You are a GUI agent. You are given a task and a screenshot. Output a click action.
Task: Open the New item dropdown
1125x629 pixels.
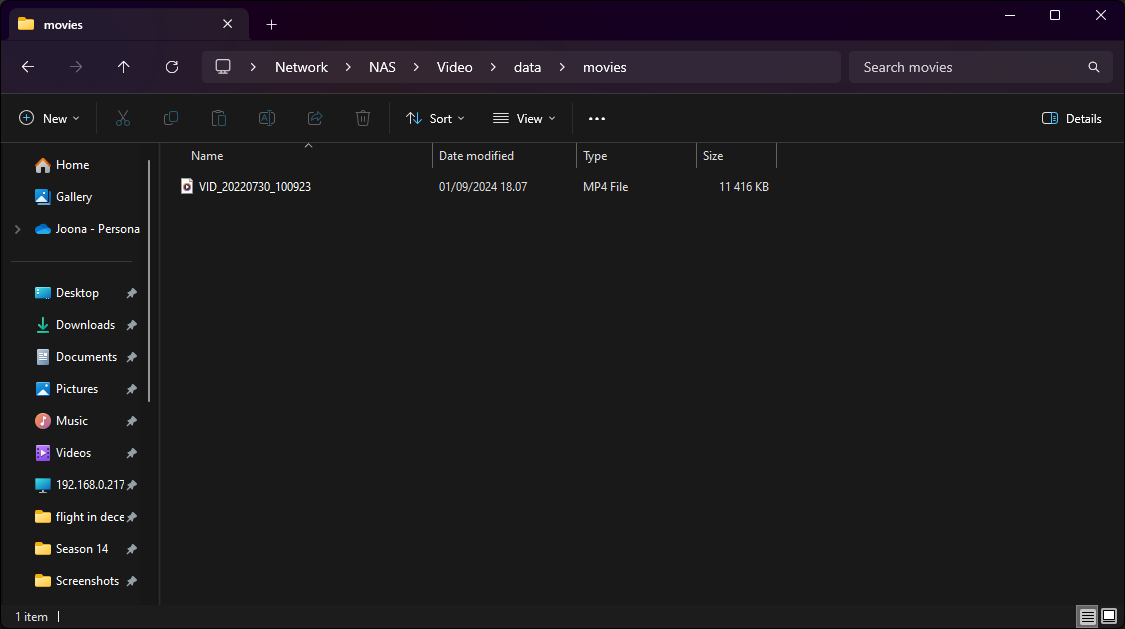pyautogui.click(x=49, y=118)
